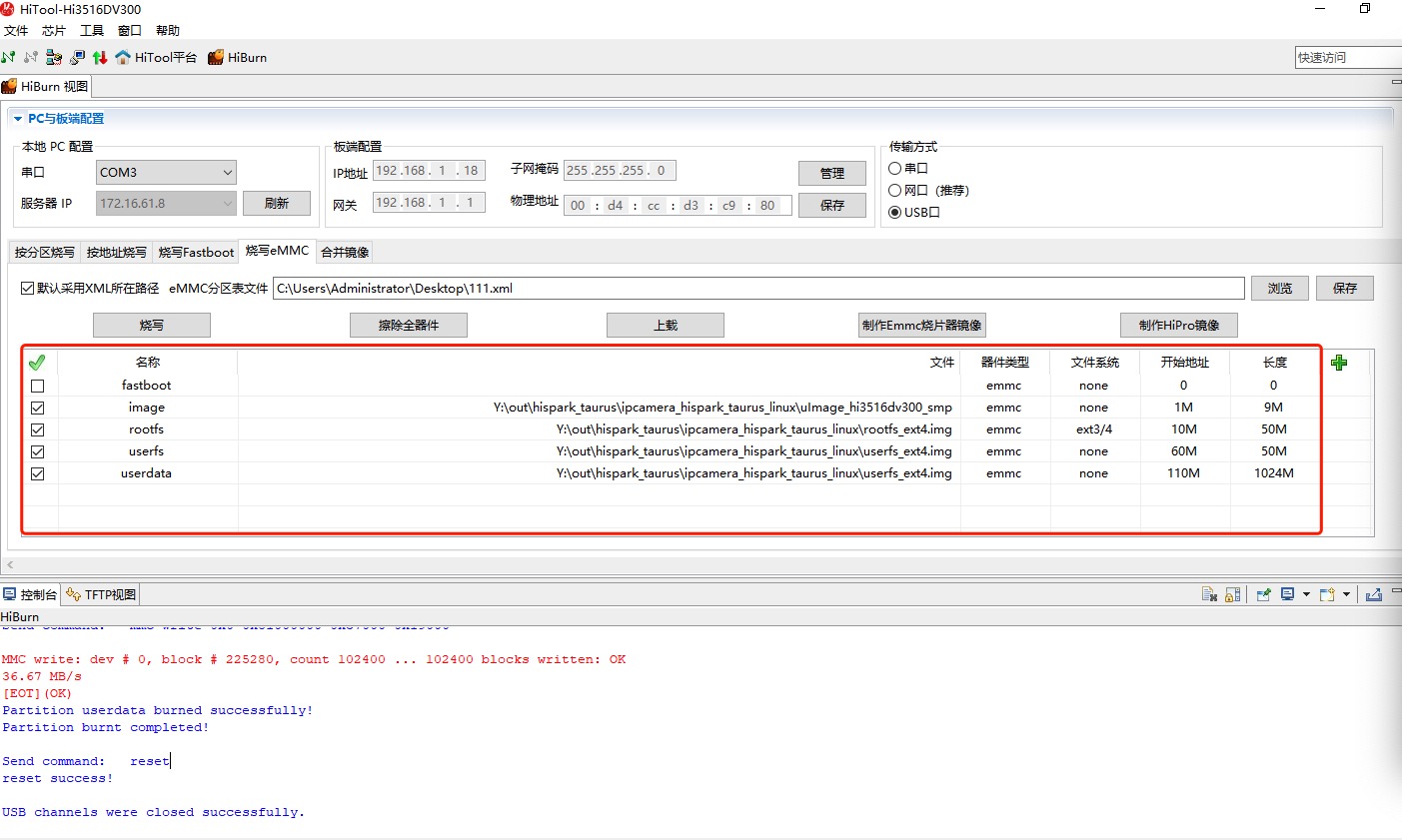Click the IP地址 input field
This screenshot has width=1402, height=840.
(x=429, y=170)
